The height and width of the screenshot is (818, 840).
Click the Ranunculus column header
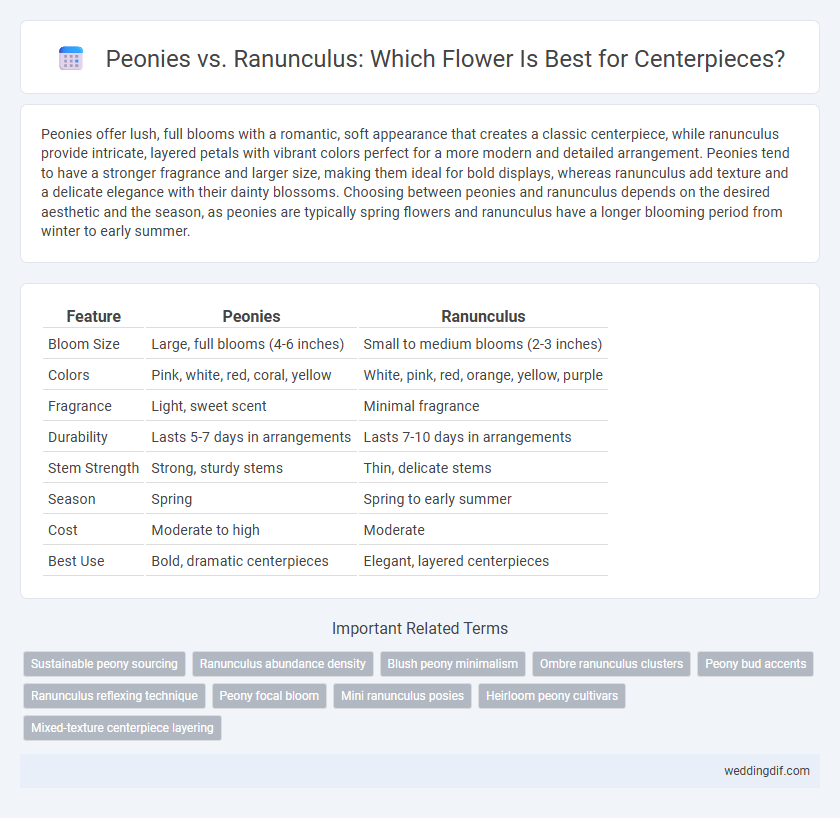coord(483,317)
